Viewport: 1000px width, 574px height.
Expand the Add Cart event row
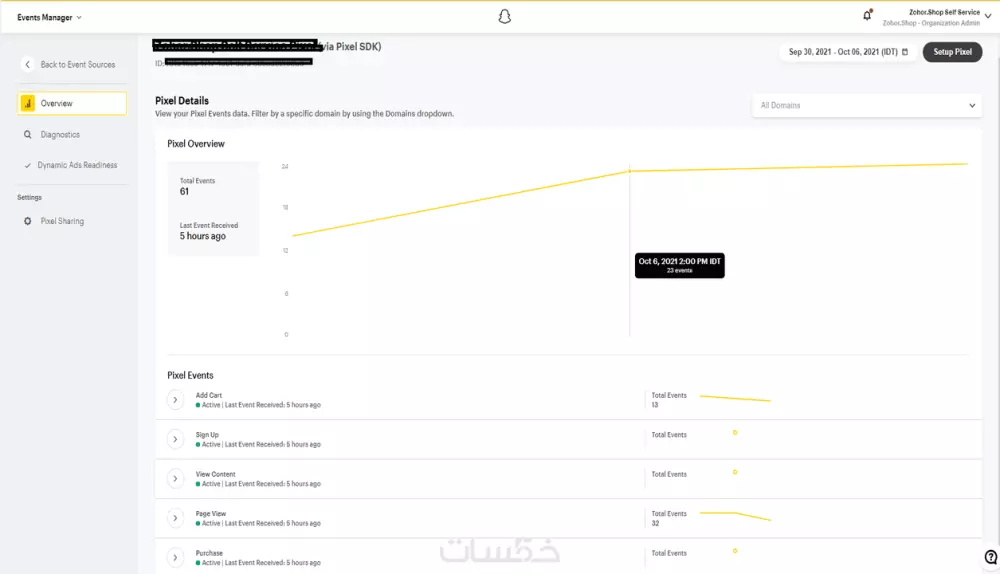(175, 400)
